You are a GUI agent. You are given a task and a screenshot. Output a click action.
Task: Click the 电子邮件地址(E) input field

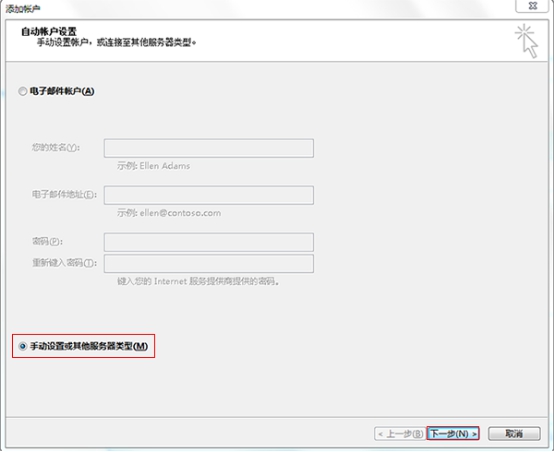point(208,195)
